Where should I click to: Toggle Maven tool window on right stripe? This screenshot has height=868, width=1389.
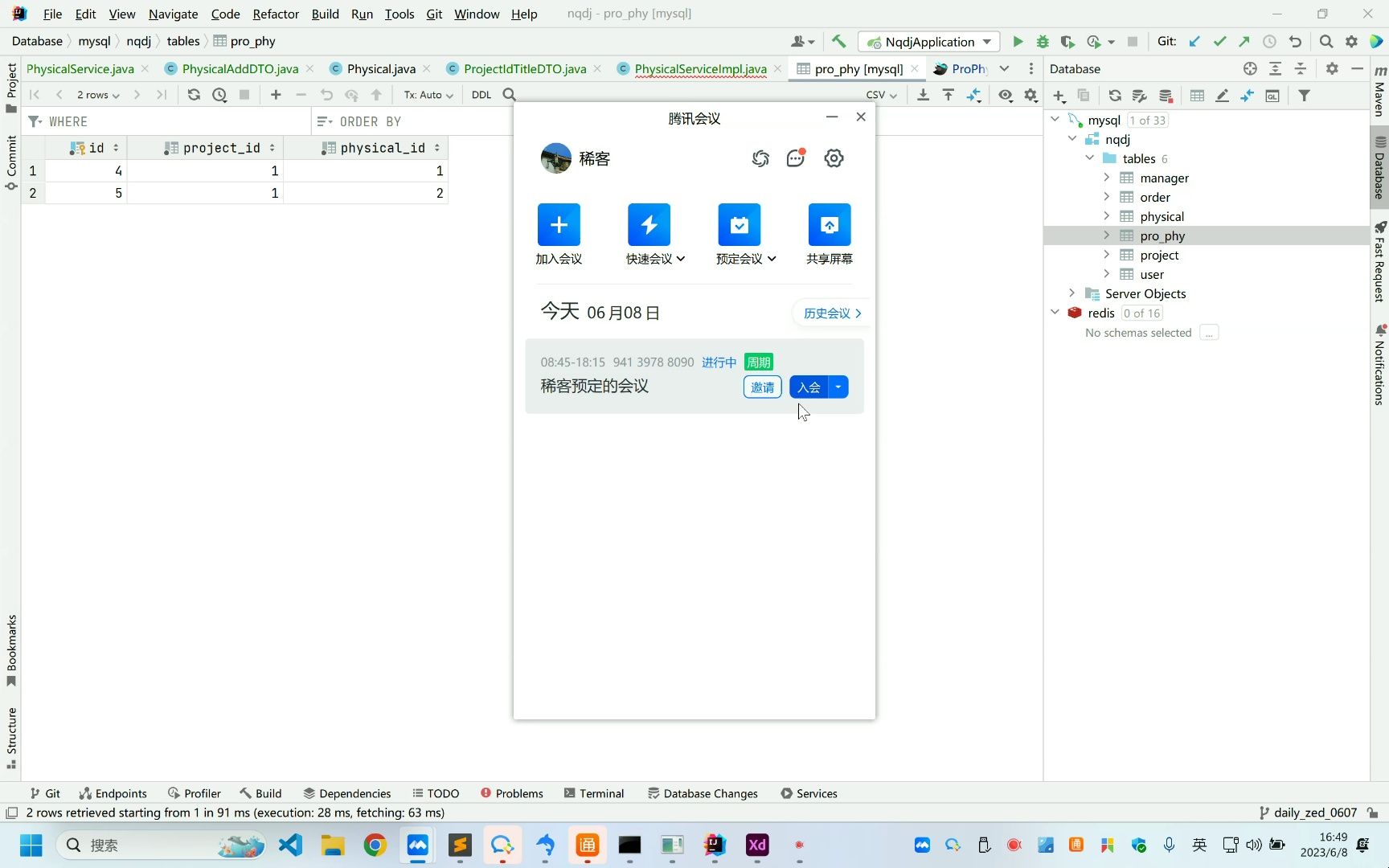(x=1379, y=92)
